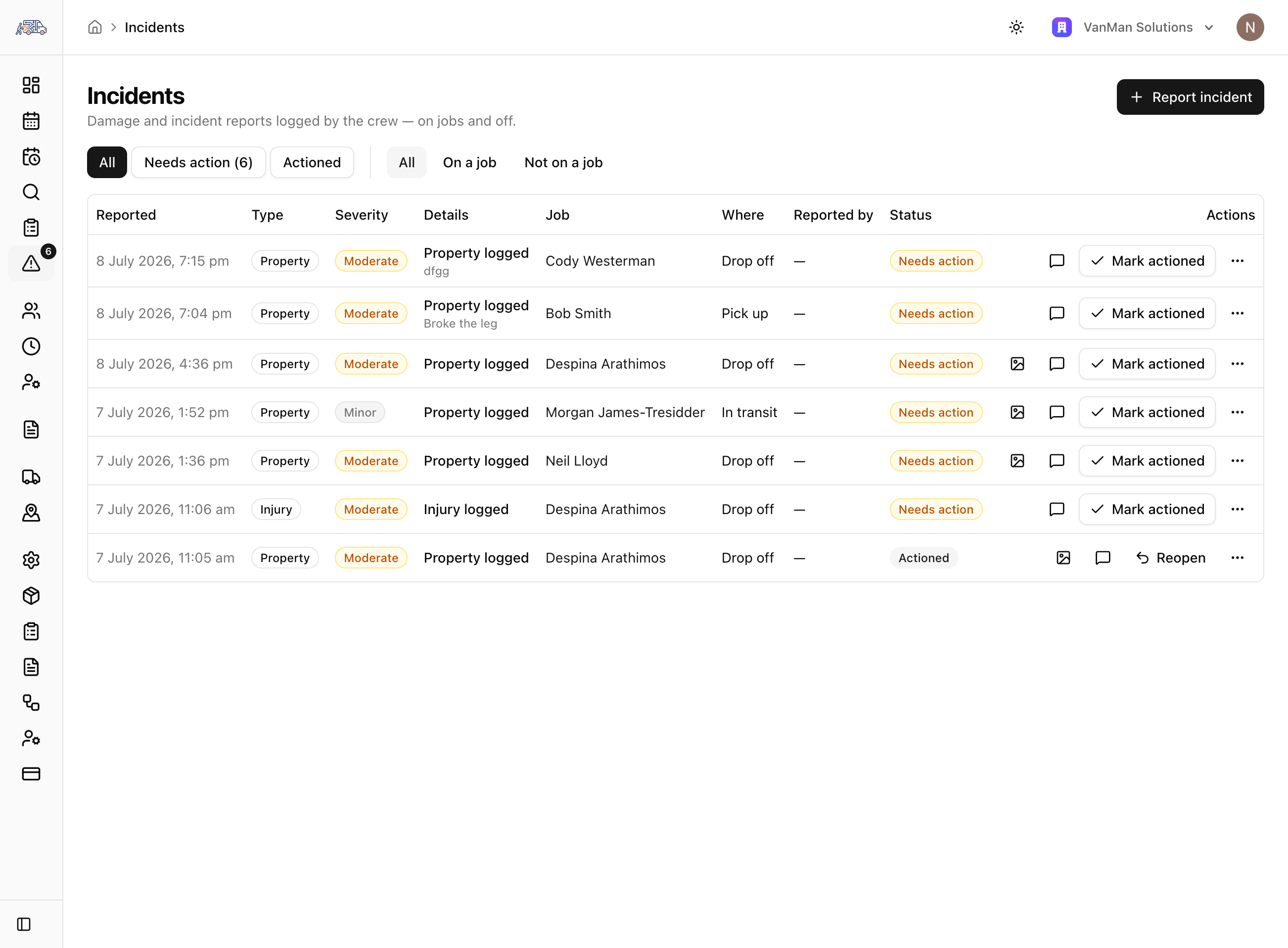Open more options for Bob Smith row
1288x948 pixels.
pos(1237,313)
